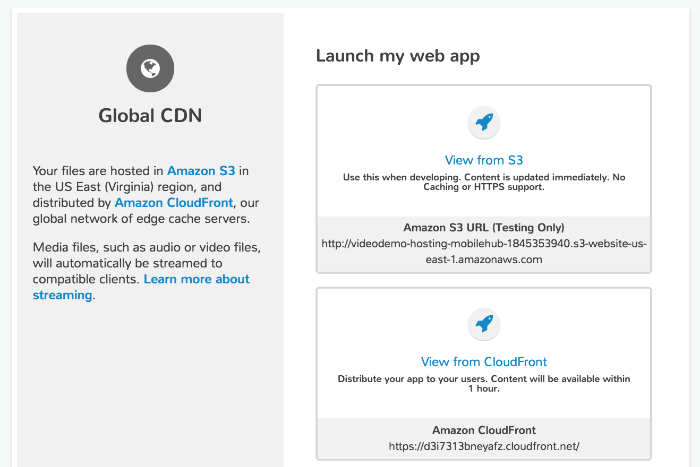
Task: Click the 'Use this when developing' description
Action: point(484,182)
